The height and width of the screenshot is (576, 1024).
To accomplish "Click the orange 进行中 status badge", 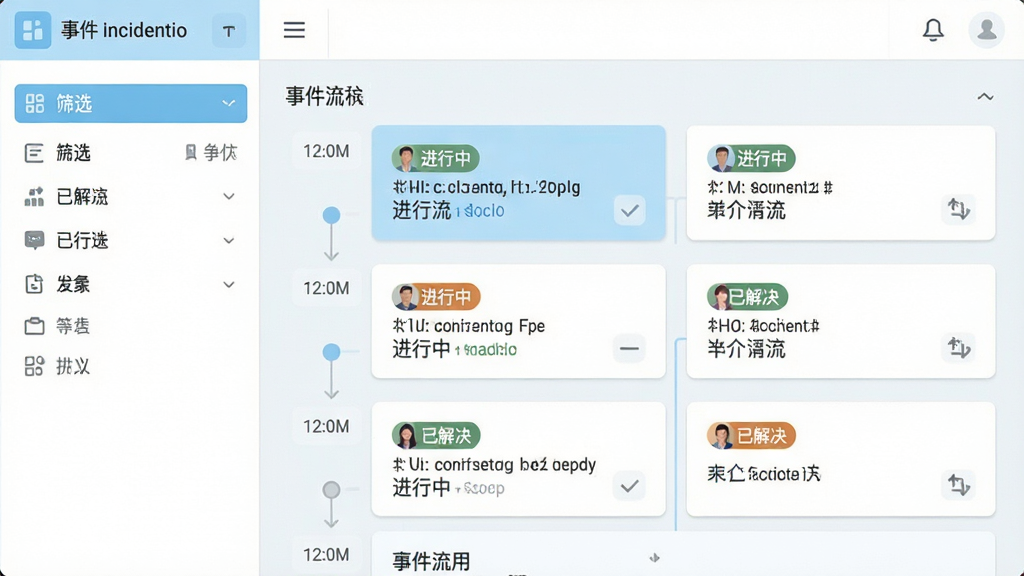I will (436, 297).
